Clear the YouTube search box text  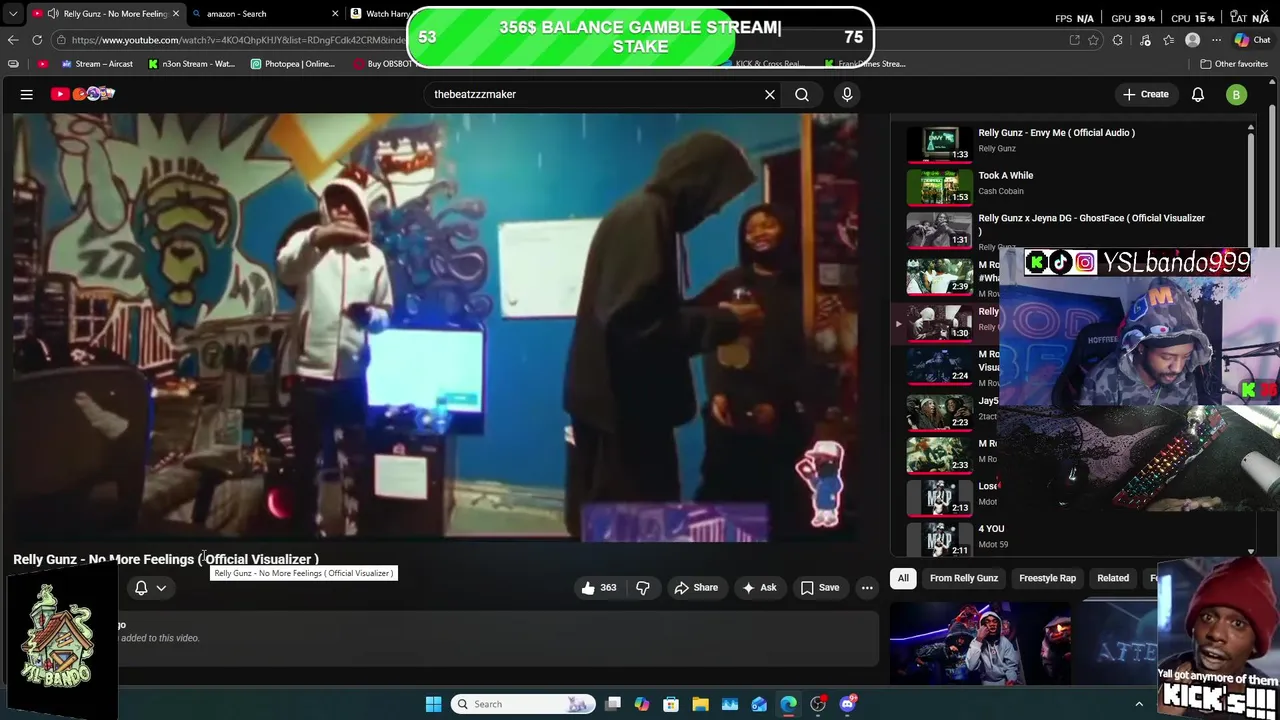click(770, 94)
